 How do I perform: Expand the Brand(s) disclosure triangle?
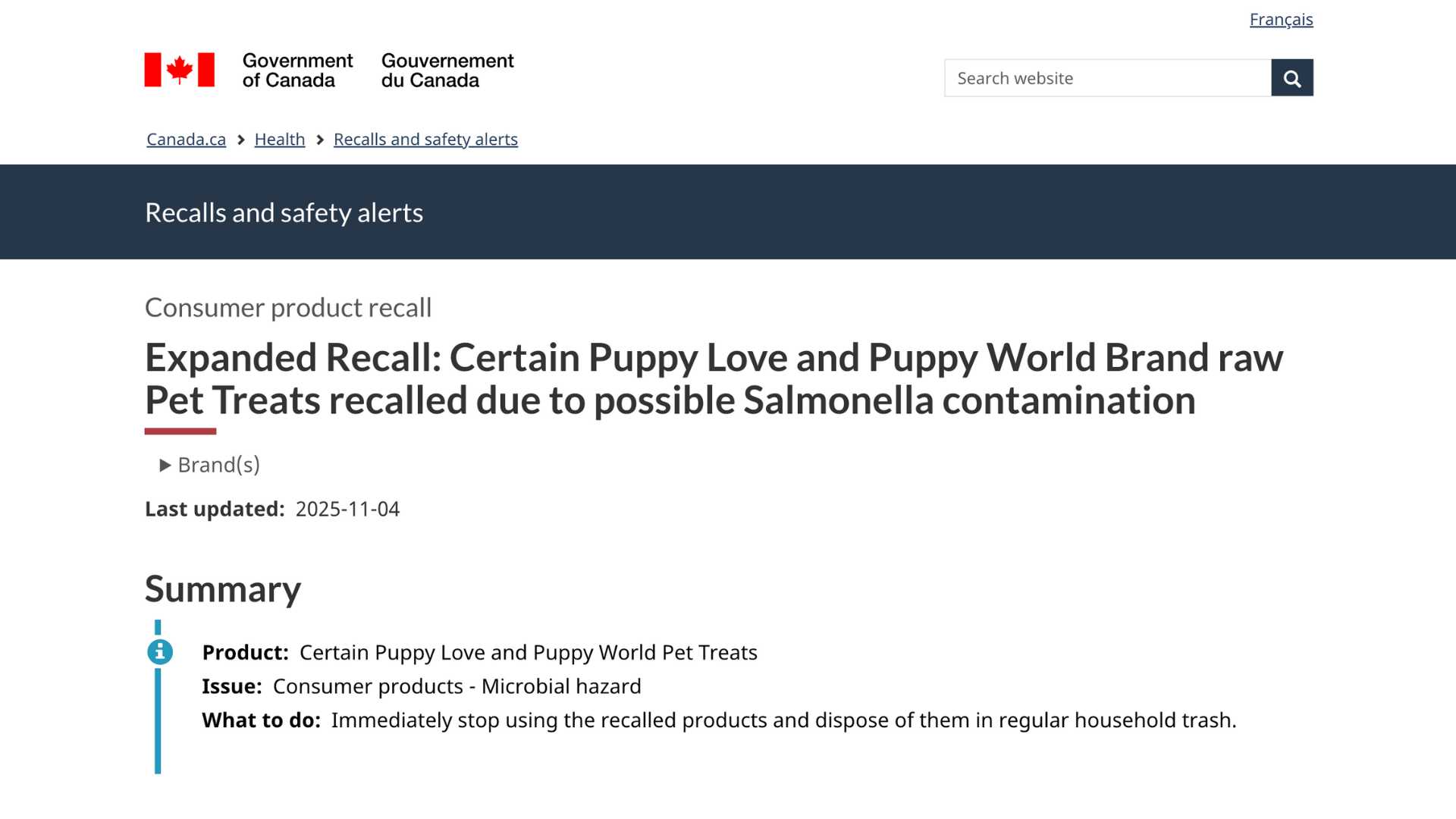tap(165, 466)
